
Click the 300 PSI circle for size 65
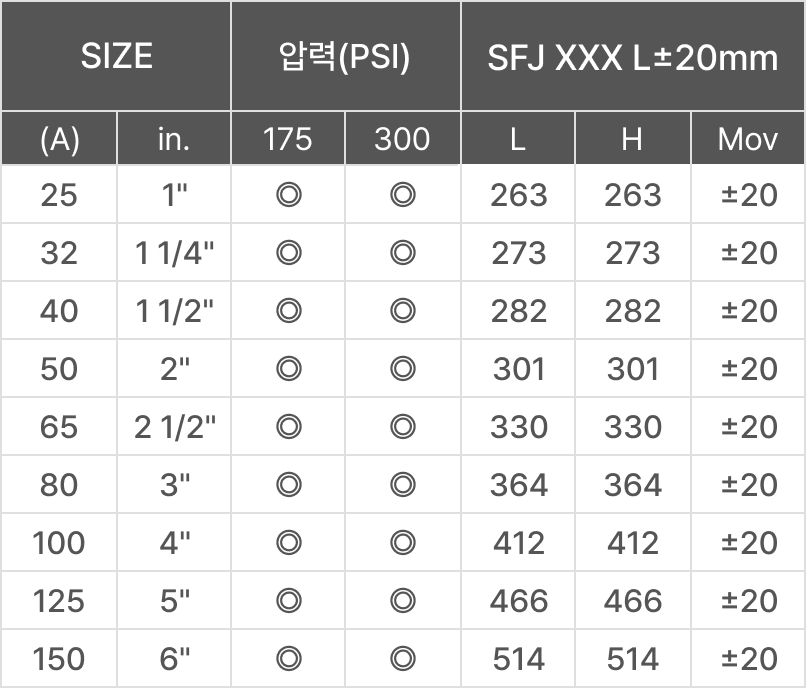402,427
